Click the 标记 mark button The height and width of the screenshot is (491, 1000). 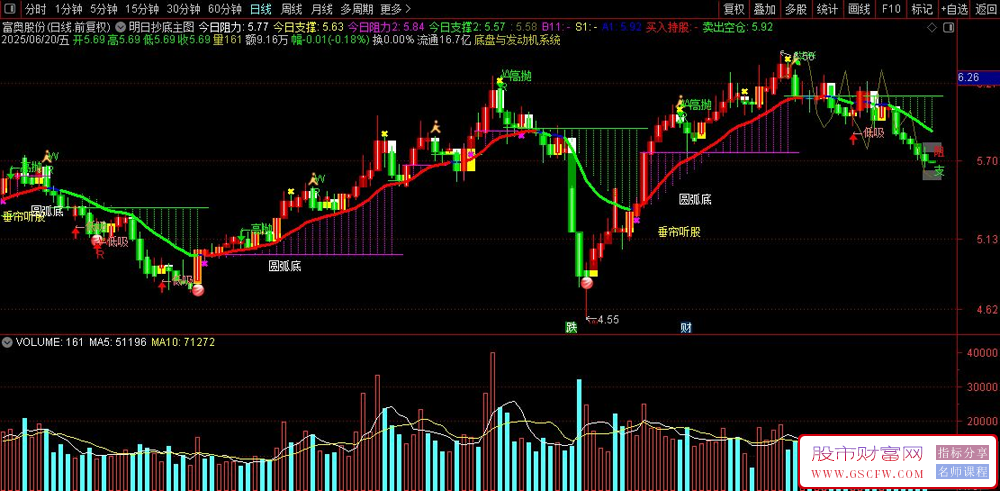point(922,9)
